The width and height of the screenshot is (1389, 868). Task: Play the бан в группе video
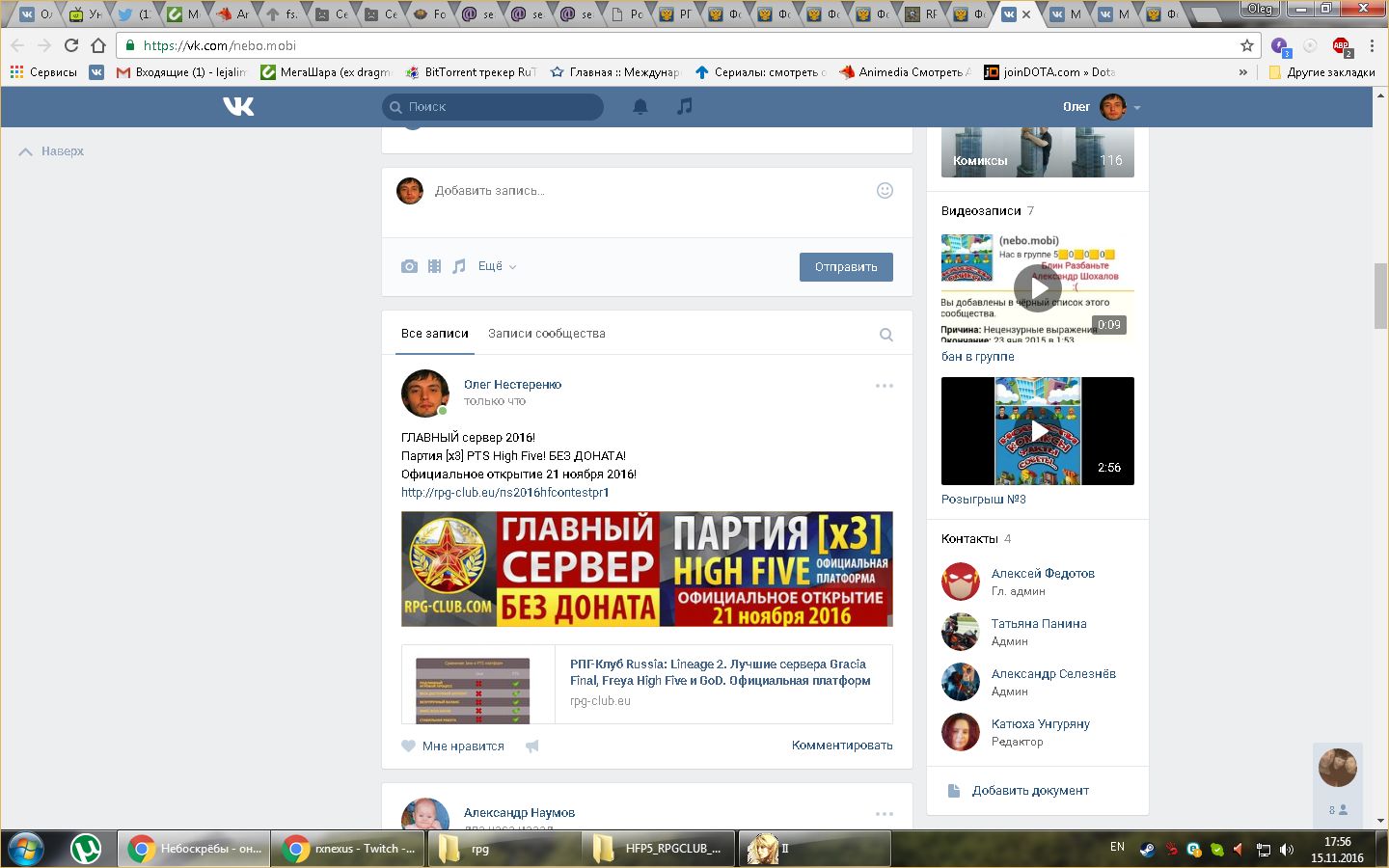pos(1038,287)
